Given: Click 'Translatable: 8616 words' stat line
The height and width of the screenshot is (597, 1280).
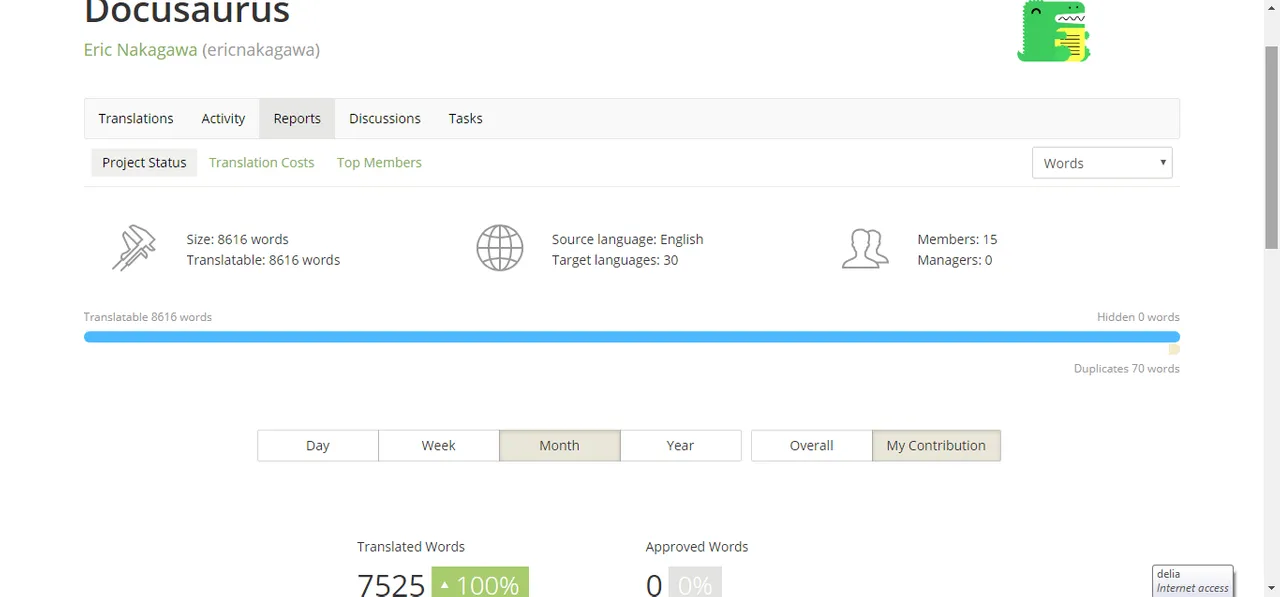Looking at the screenshot, I should (x=263, y=260).
